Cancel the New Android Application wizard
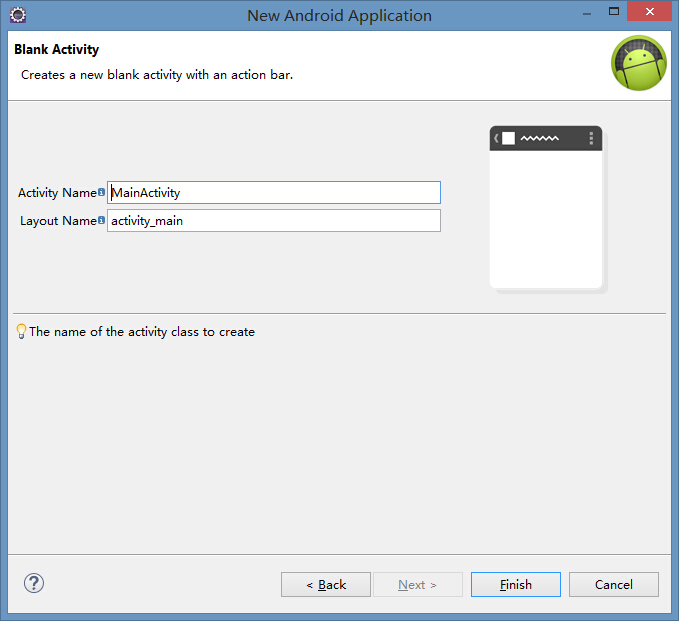Screen dimensions: 679x621 click(x=614, y=585)
